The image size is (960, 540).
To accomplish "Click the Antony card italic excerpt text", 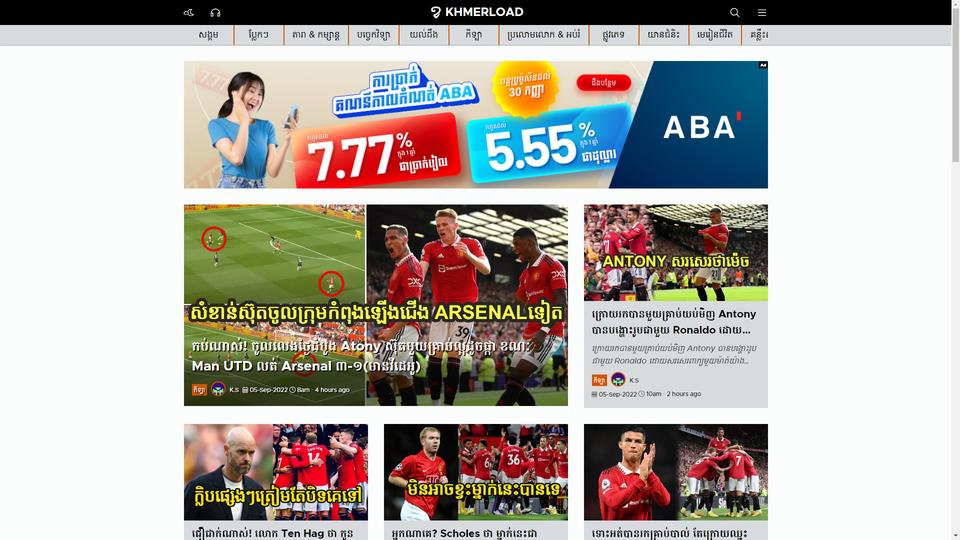I will (674, 354).
